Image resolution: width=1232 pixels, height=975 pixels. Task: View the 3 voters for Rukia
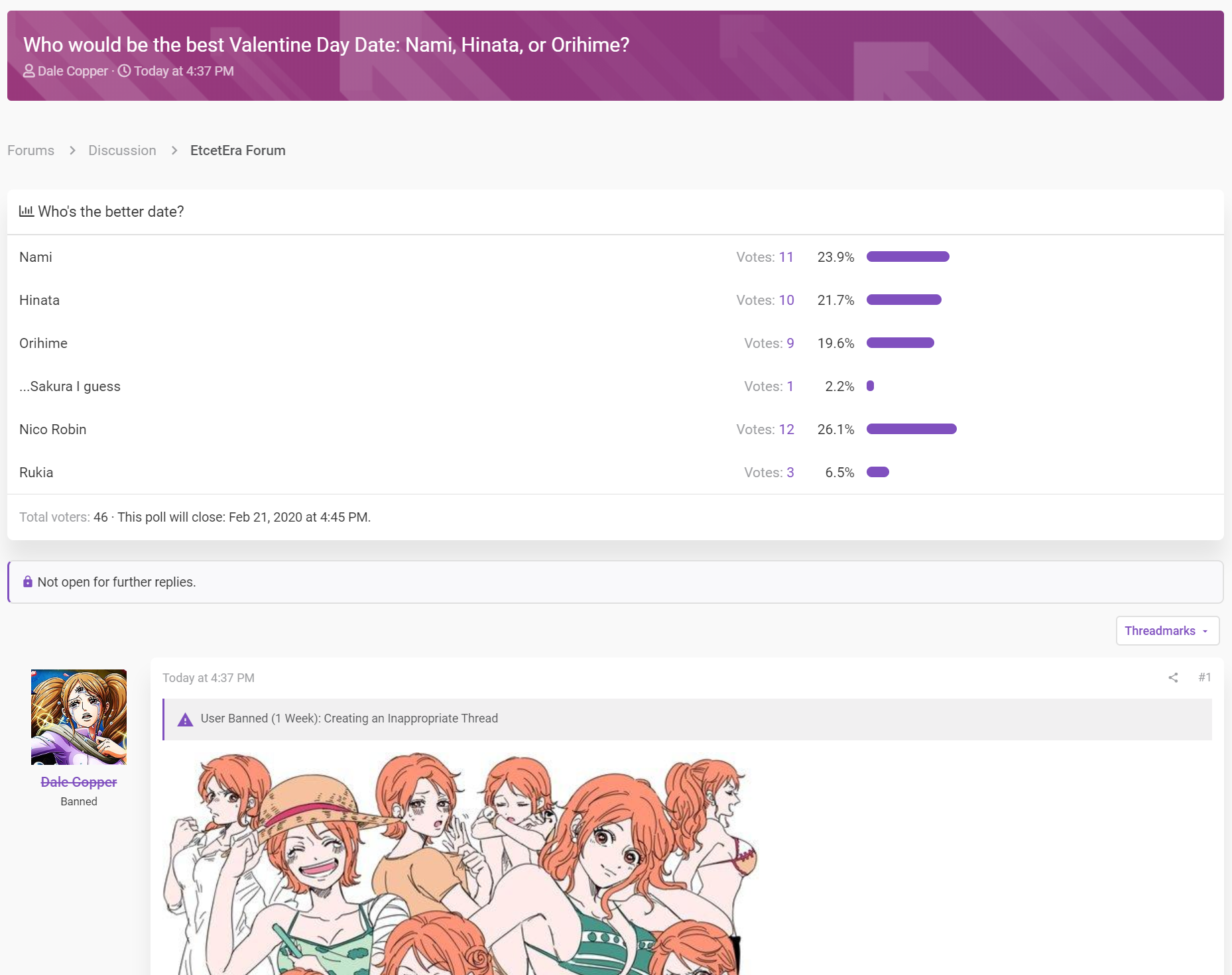[790, 473]
